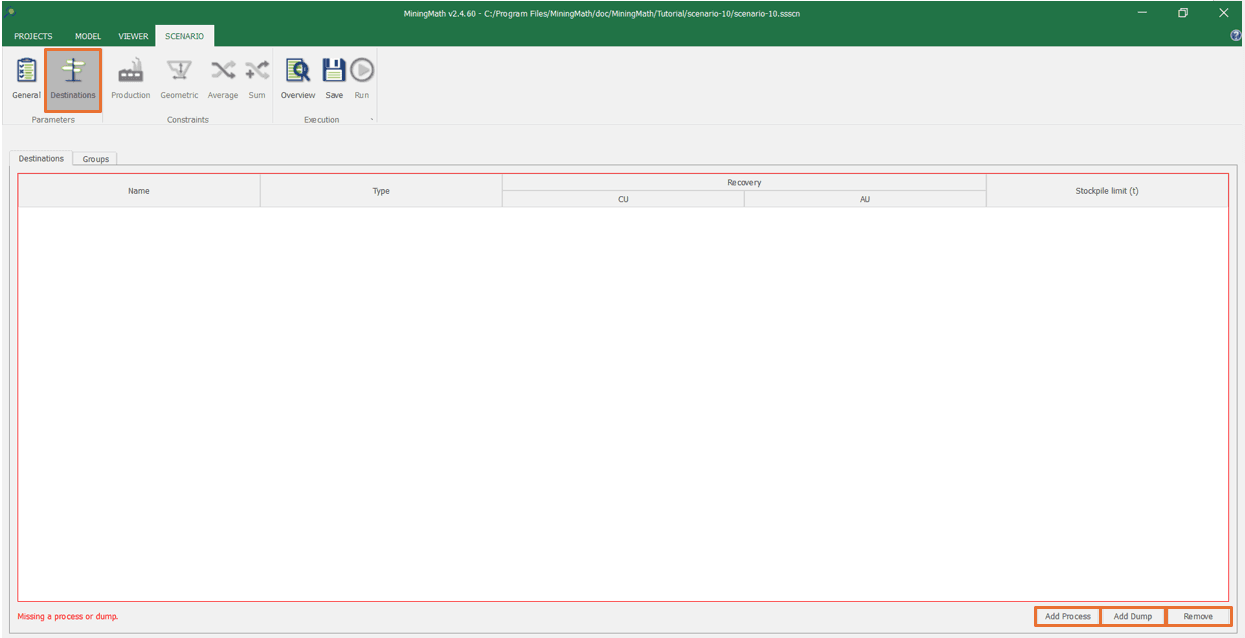Expand the Execution group launcher arrow
Image resolution: width=1245 pixels, height=638 pixels.
[371, 120]
